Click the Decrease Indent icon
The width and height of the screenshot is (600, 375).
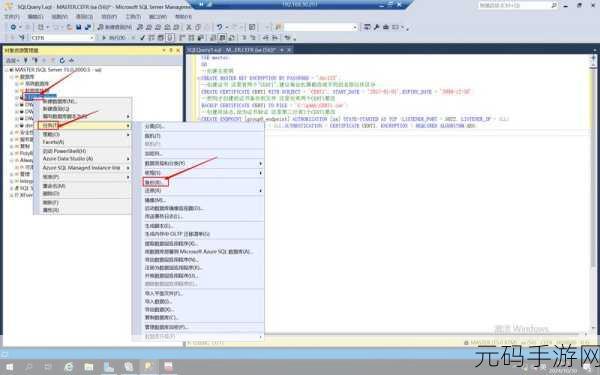[x=265, y=38]
